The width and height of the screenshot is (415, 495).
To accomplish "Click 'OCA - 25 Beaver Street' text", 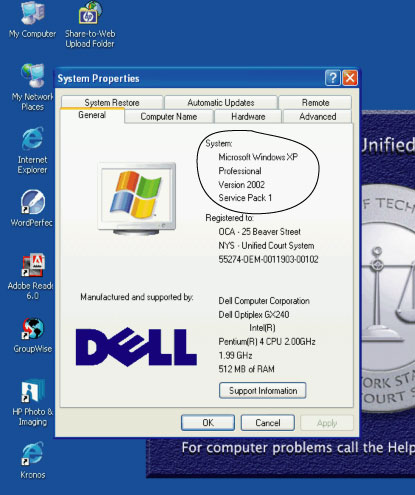I will 259,232.
